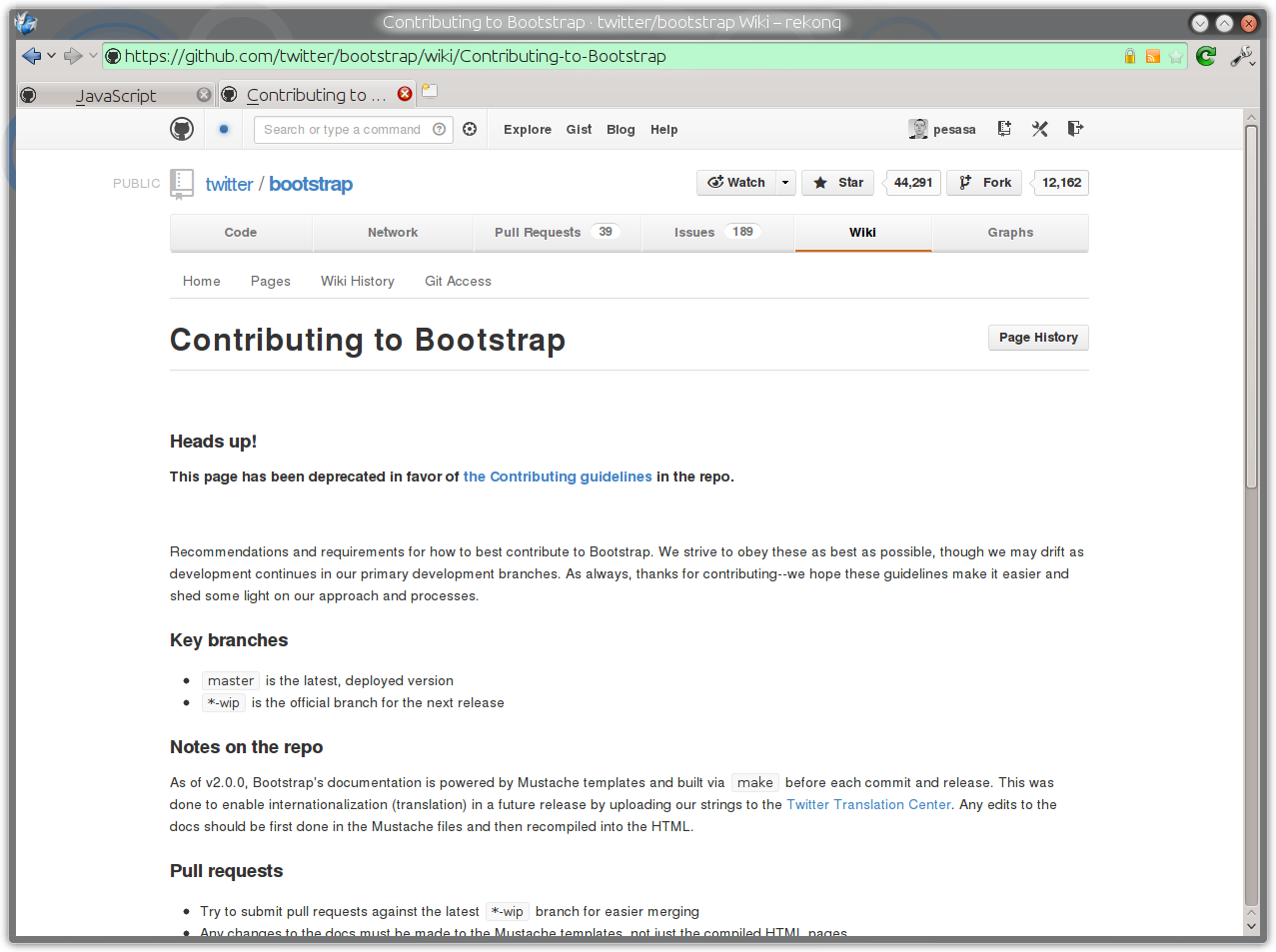Go forward with the browser forward arrow
1276x952 pixels.
pyautogui.click(x=72, y=56)
